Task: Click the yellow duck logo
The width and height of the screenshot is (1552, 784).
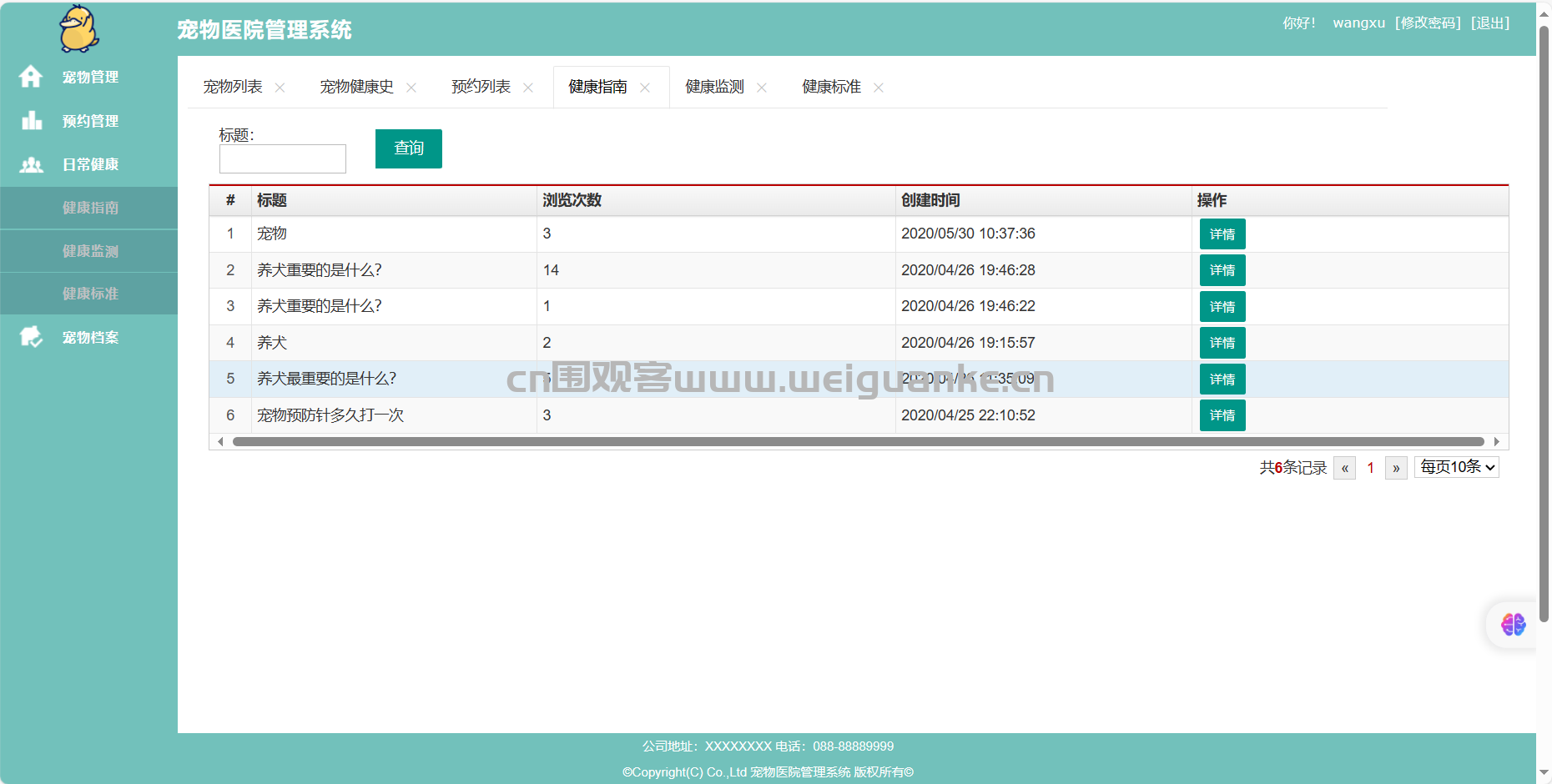Action: [x=79, y=29]
